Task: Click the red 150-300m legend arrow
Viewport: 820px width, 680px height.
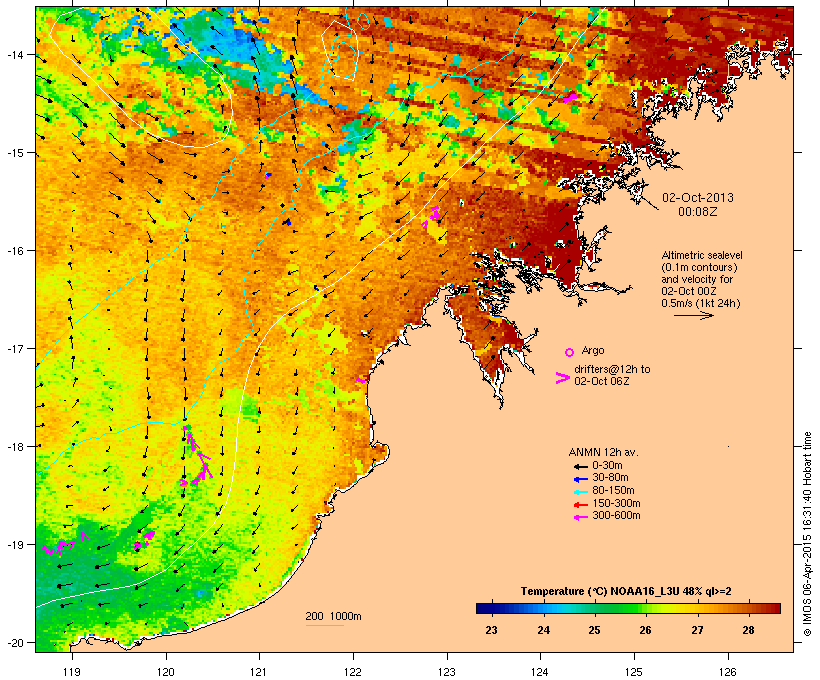Action: coord(581,505)
